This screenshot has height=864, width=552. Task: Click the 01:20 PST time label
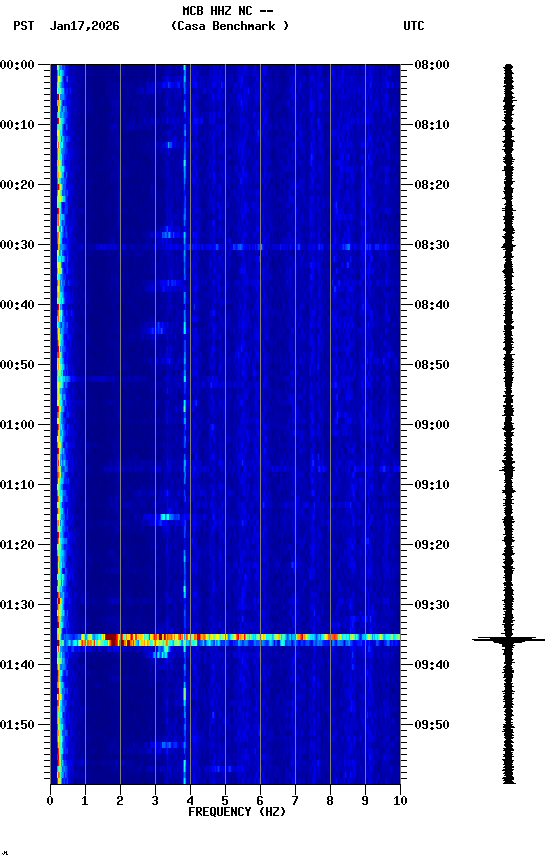click(17, 545)
